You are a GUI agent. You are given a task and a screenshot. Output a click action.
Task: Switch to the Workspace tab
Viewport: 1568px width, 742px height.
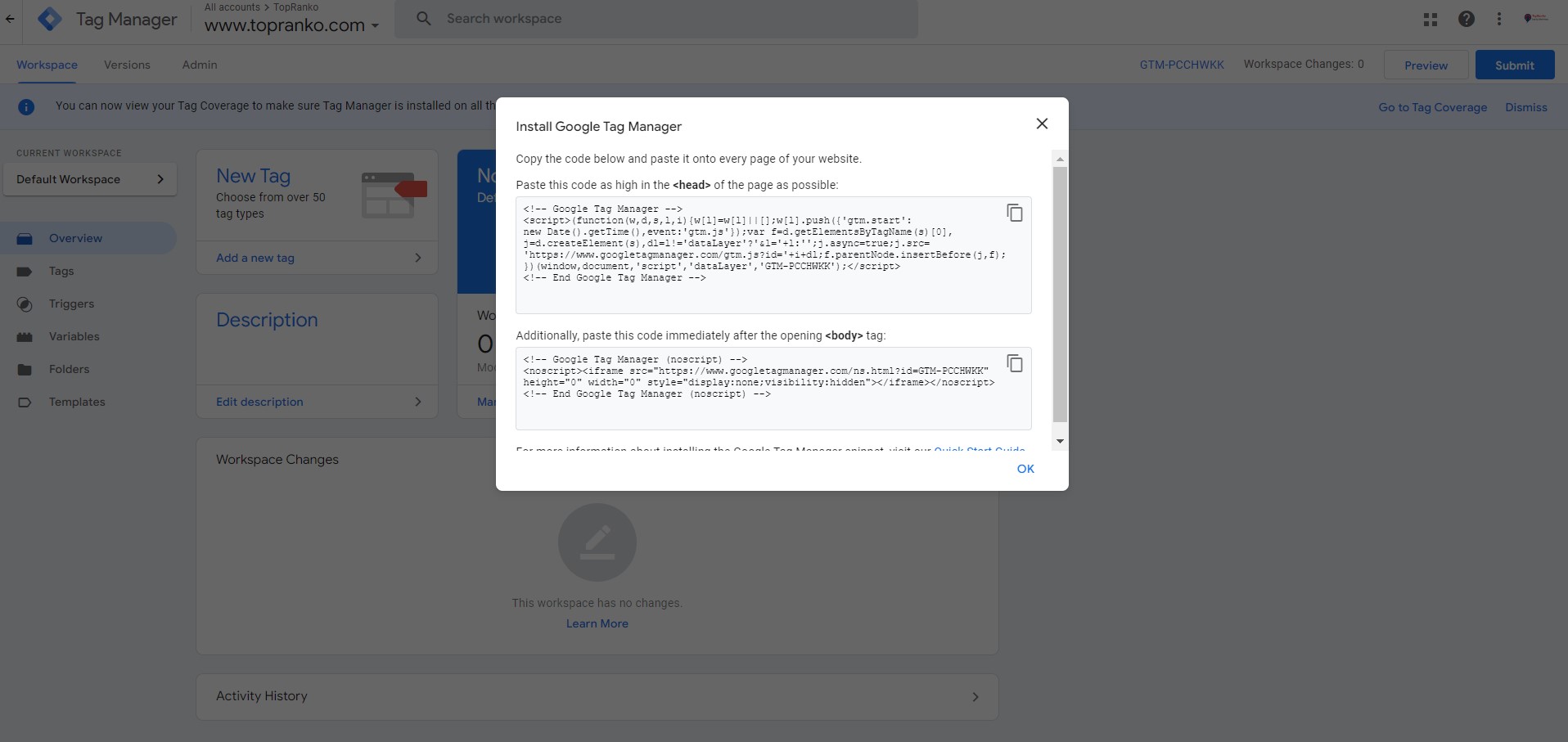[x=47, y=65]
